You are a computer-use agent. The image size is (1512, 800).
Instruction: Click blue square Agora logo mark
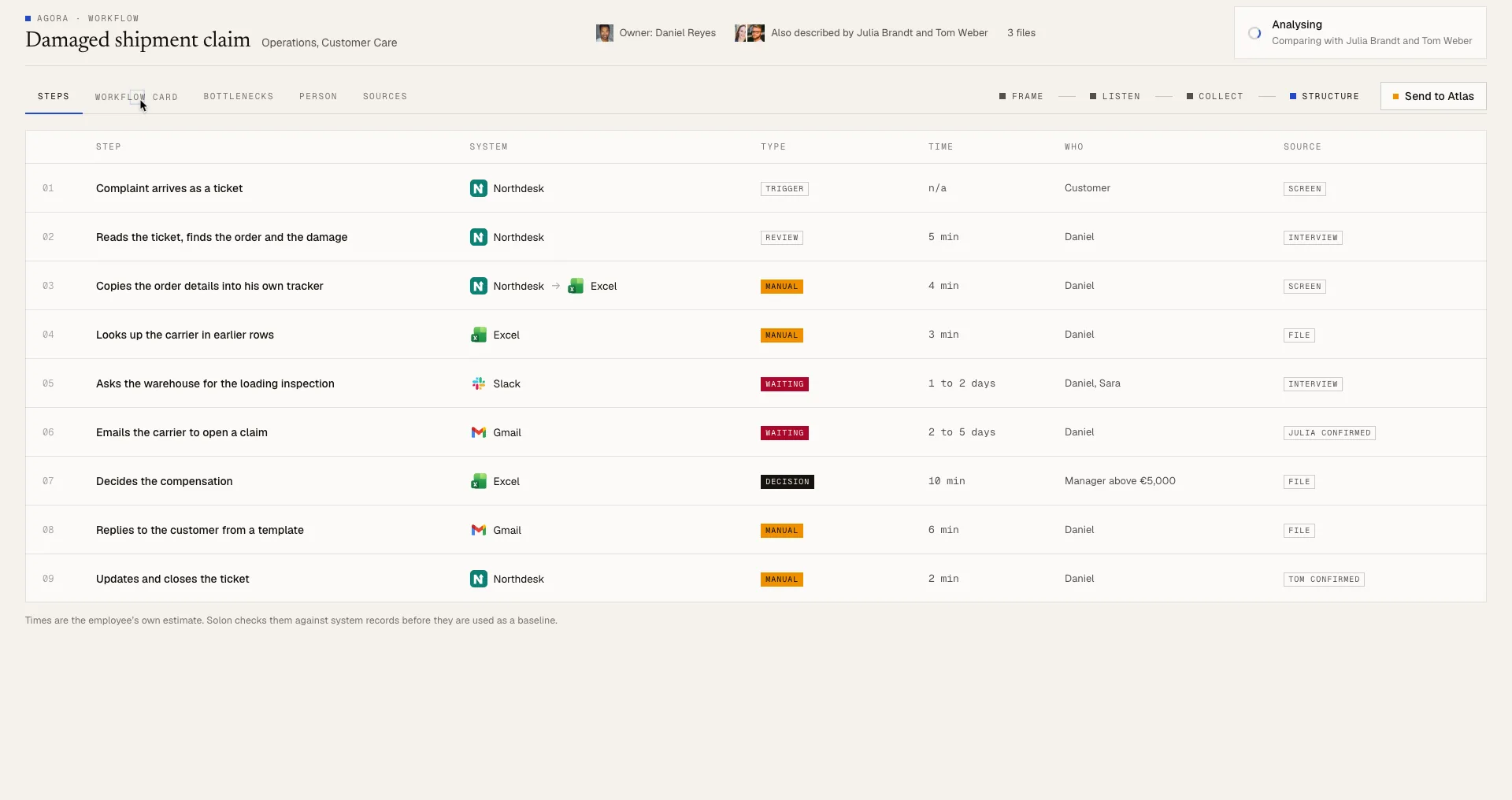(x=28, y=18)
